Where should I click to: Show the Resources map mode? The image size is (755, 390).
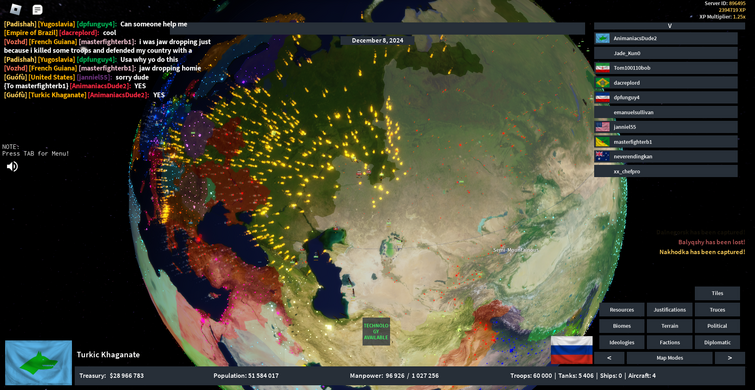point(622,310)
